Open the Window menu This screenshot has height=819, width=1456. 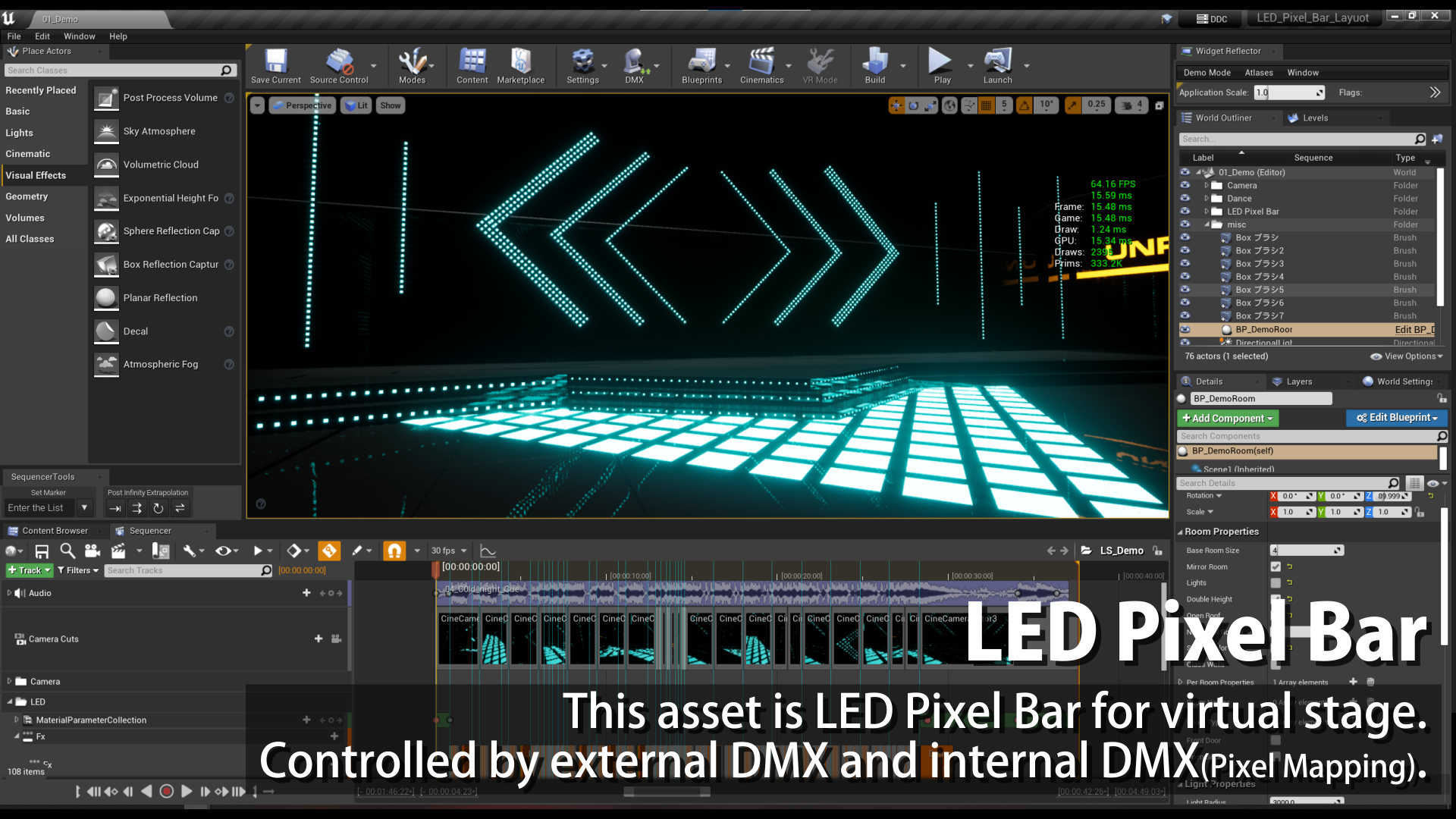(79, 36)
